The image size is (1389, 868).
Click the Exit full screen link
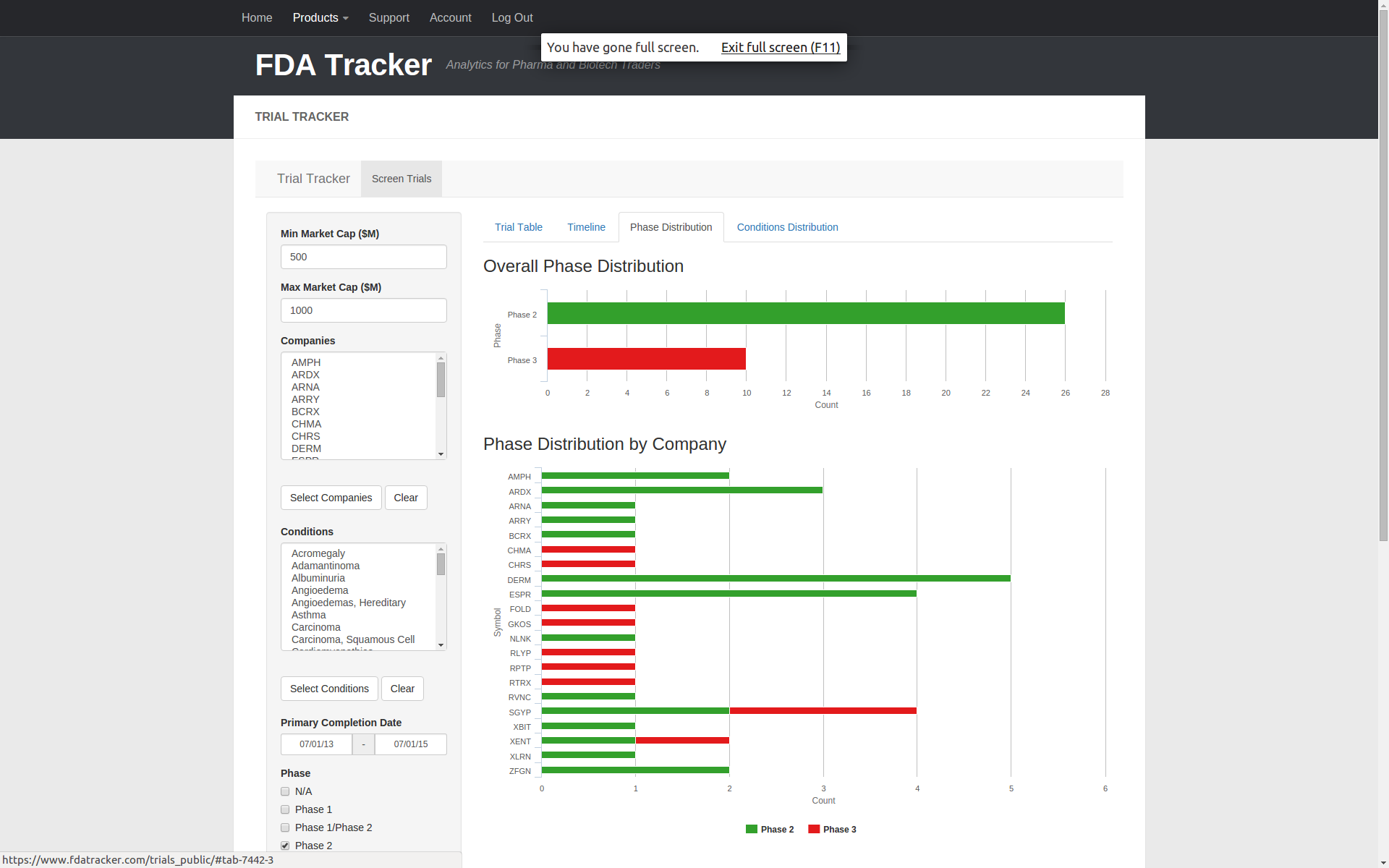pos(780,48)
